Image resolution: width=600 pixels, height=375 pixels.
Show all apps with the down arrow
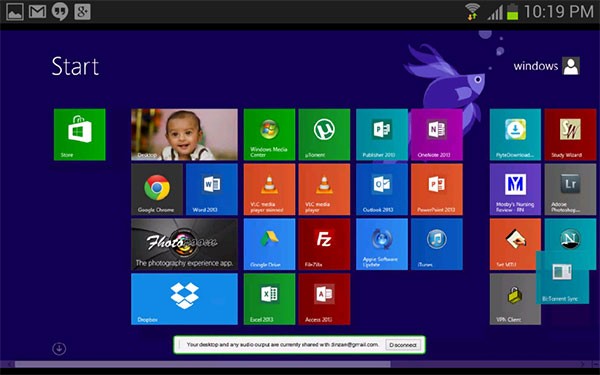tap(59, 349)
